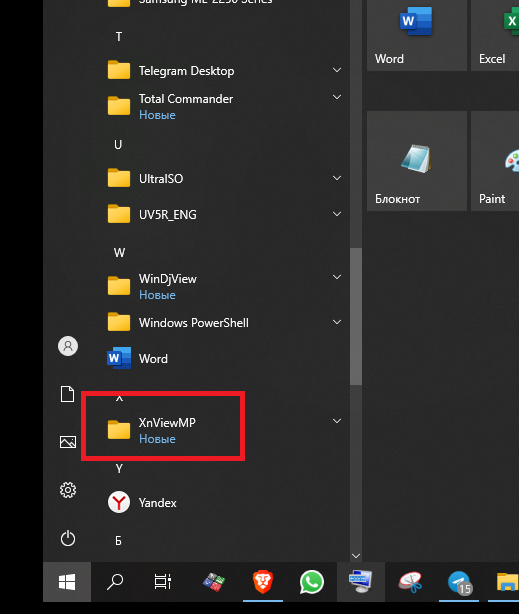Image resolution: width=519 pixels, height=614 pixels.
Task: Open Documents from Start sidebar
Action: pyautogui.click(x=67, y=394)
